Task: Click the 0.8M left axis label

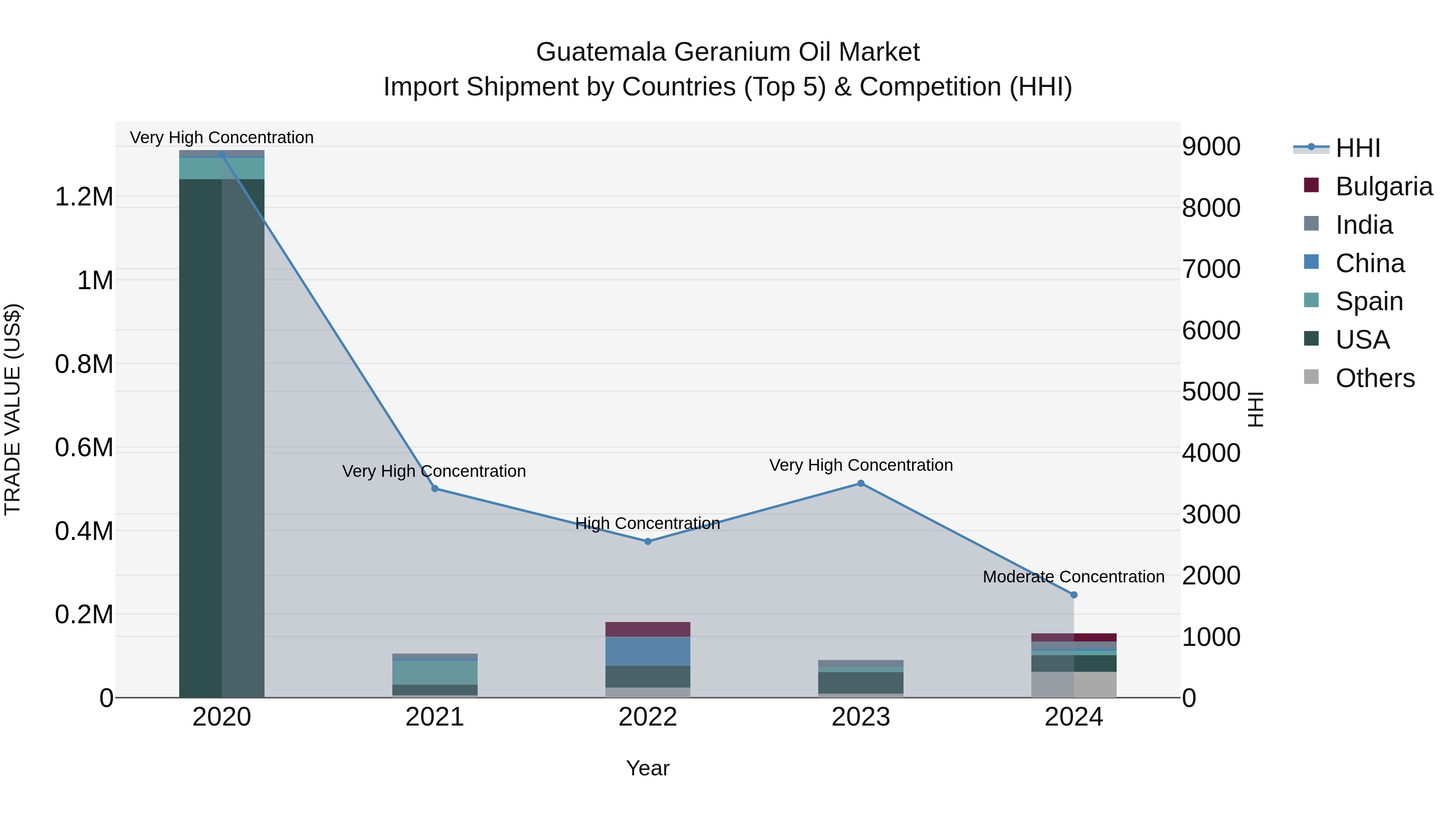Action: point(84,364)
